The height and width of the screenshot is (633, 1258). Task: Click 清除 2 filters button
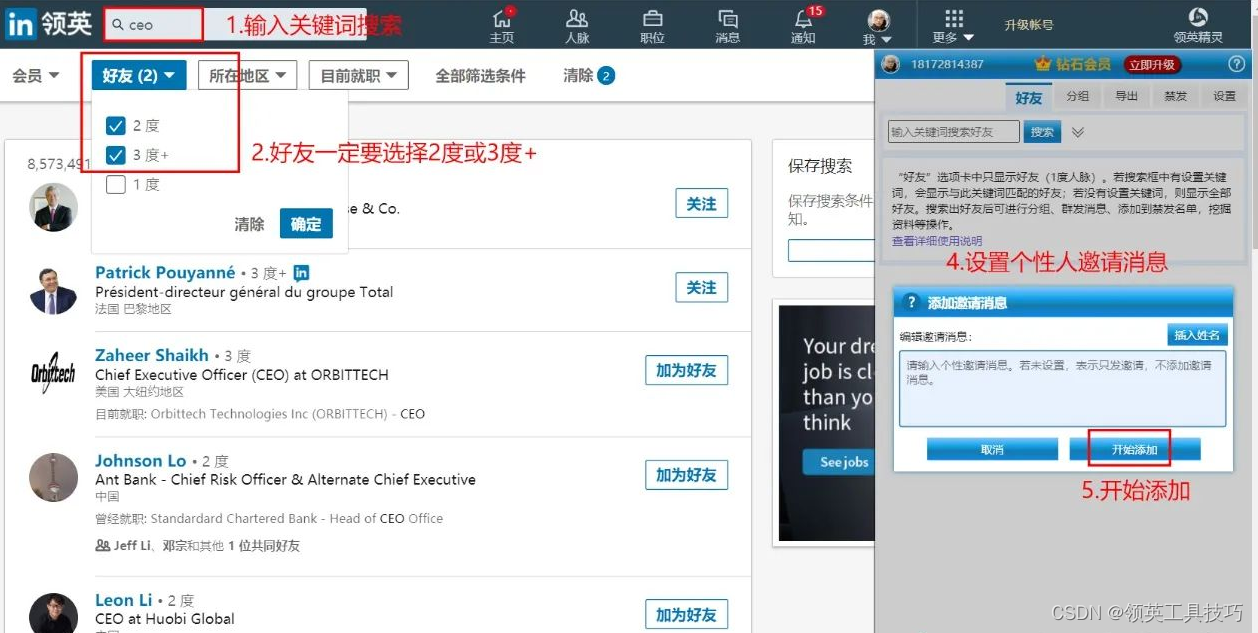(589, 75)
